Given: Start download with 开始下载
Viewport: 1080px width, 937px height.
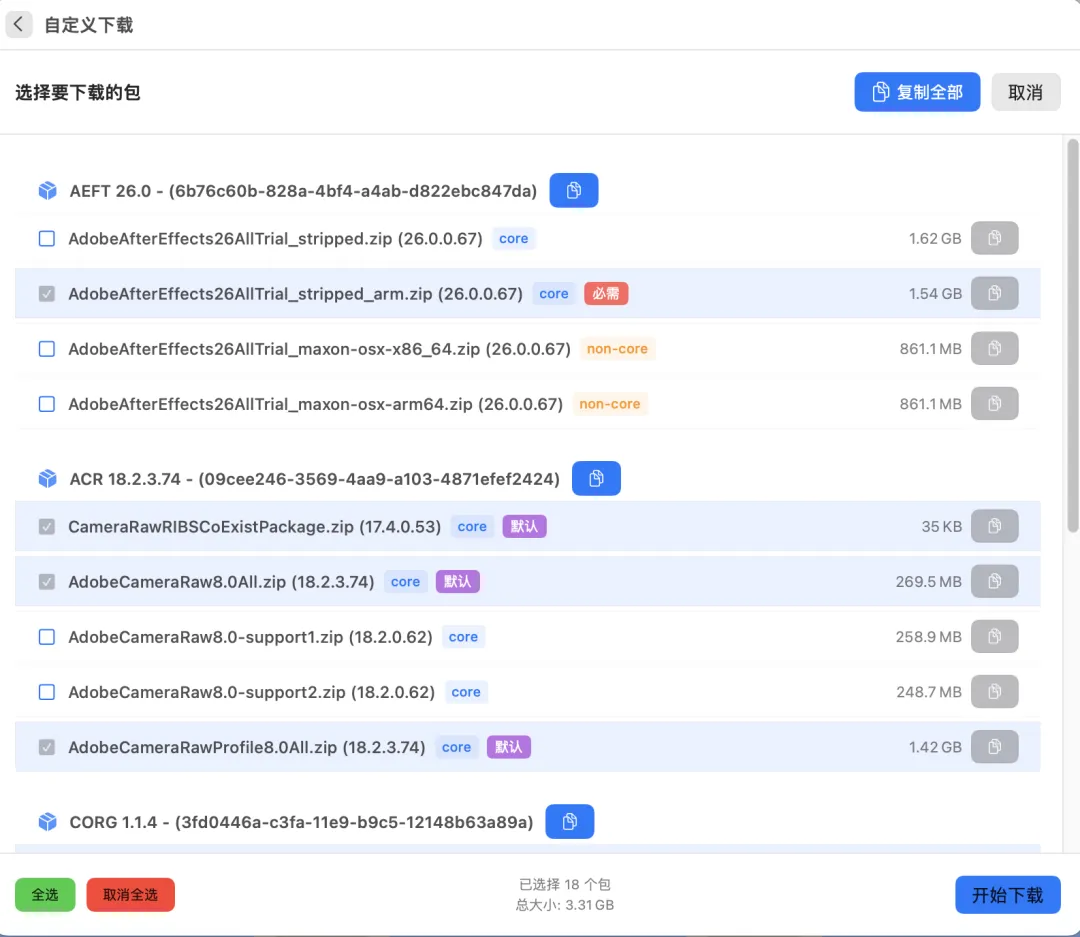Looking at the screenshot, I should click(1007, 894).
